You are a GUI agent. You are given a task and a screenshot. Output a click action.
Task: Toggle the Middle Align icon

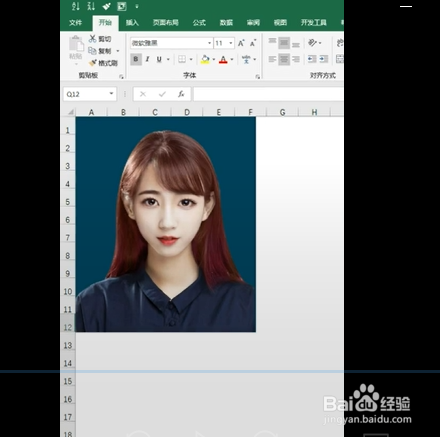click(284, 43)
